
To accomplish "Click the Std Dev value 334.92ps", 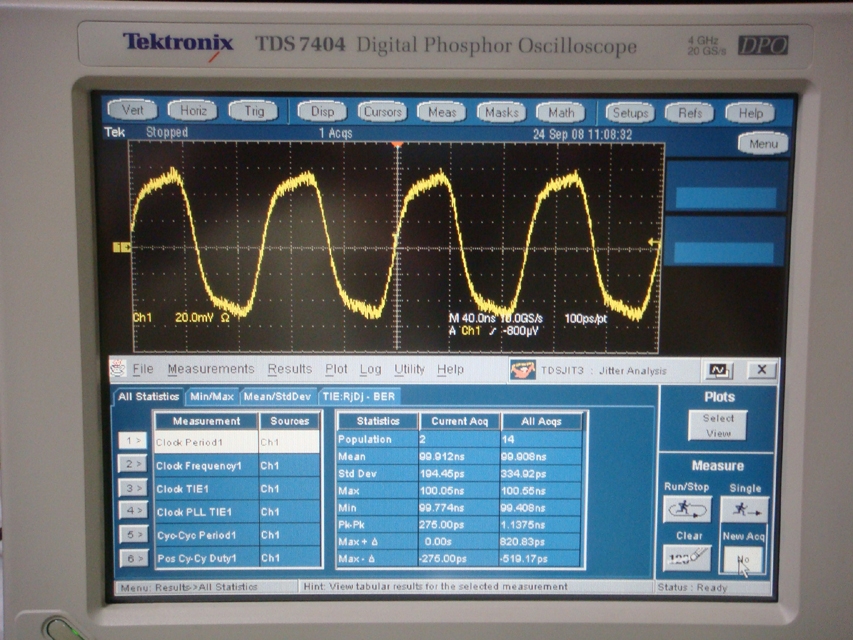I will (523, 473).
